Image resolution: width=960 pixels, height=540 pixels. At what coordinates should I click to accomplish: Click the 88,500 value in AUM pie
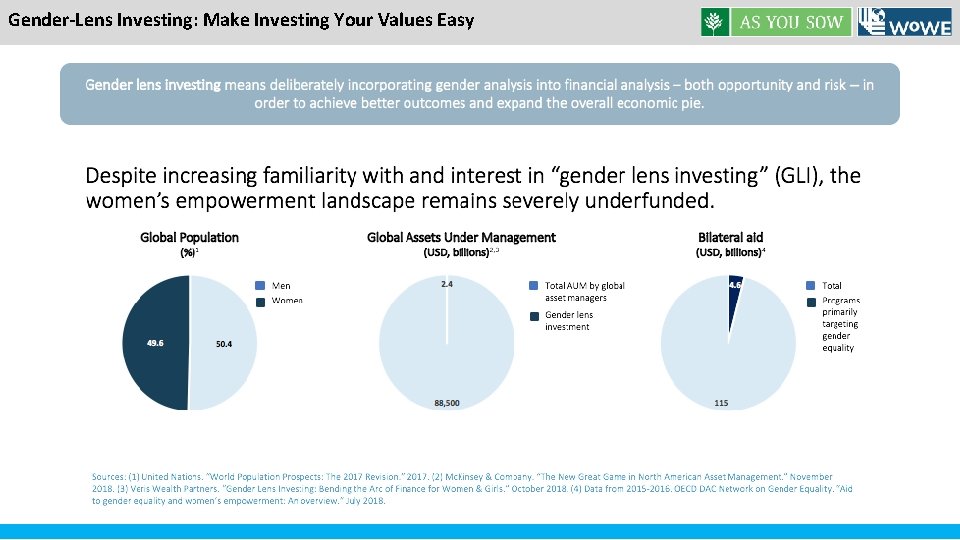tap(447, 403)
